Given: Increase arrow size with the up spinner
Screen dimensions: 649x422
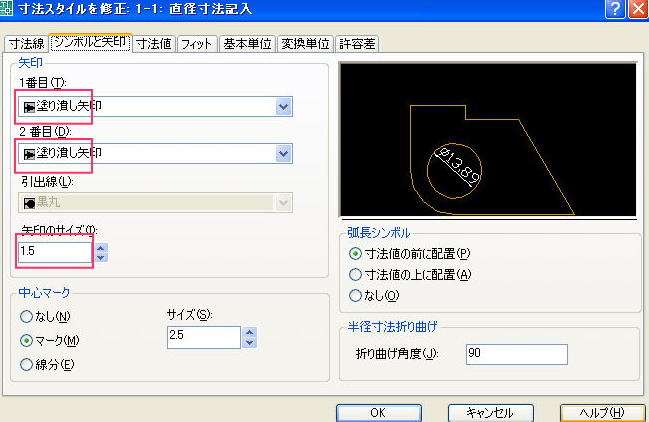Looking at the screenshot, I should pyautogui.click(x=101, y=248).
